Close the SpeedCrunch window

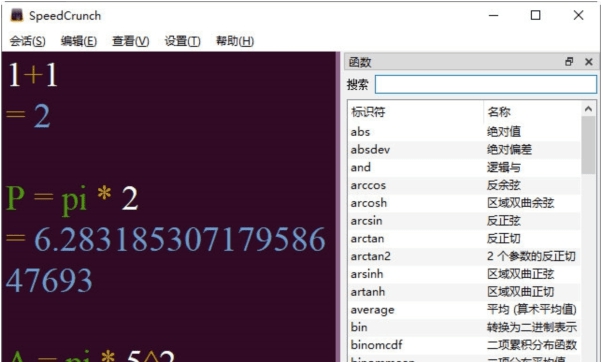click(x=578, y=15)
